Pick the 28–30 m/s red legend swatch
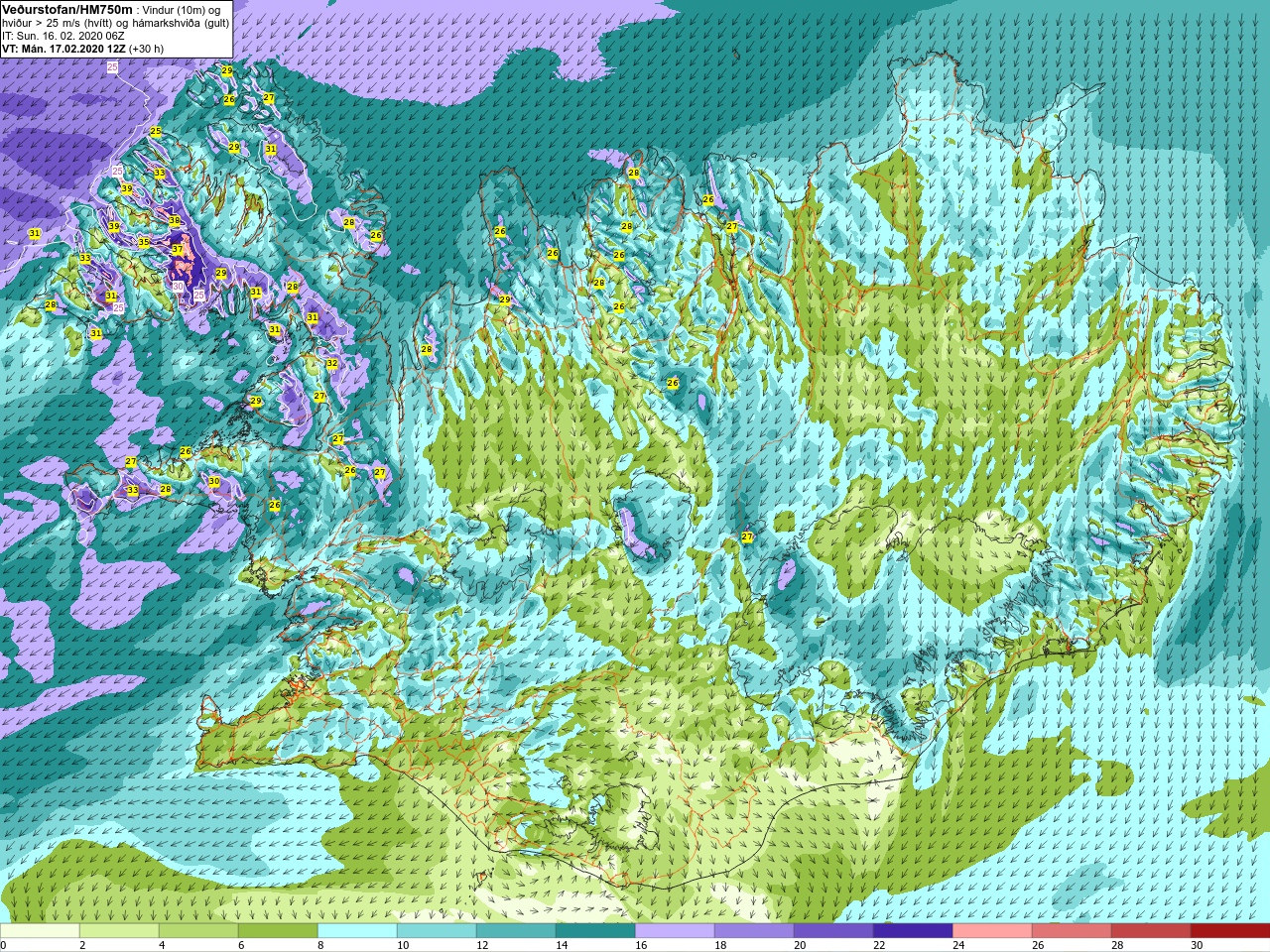The width and height of the screenshot is (1270, 952). (1151, 930)
